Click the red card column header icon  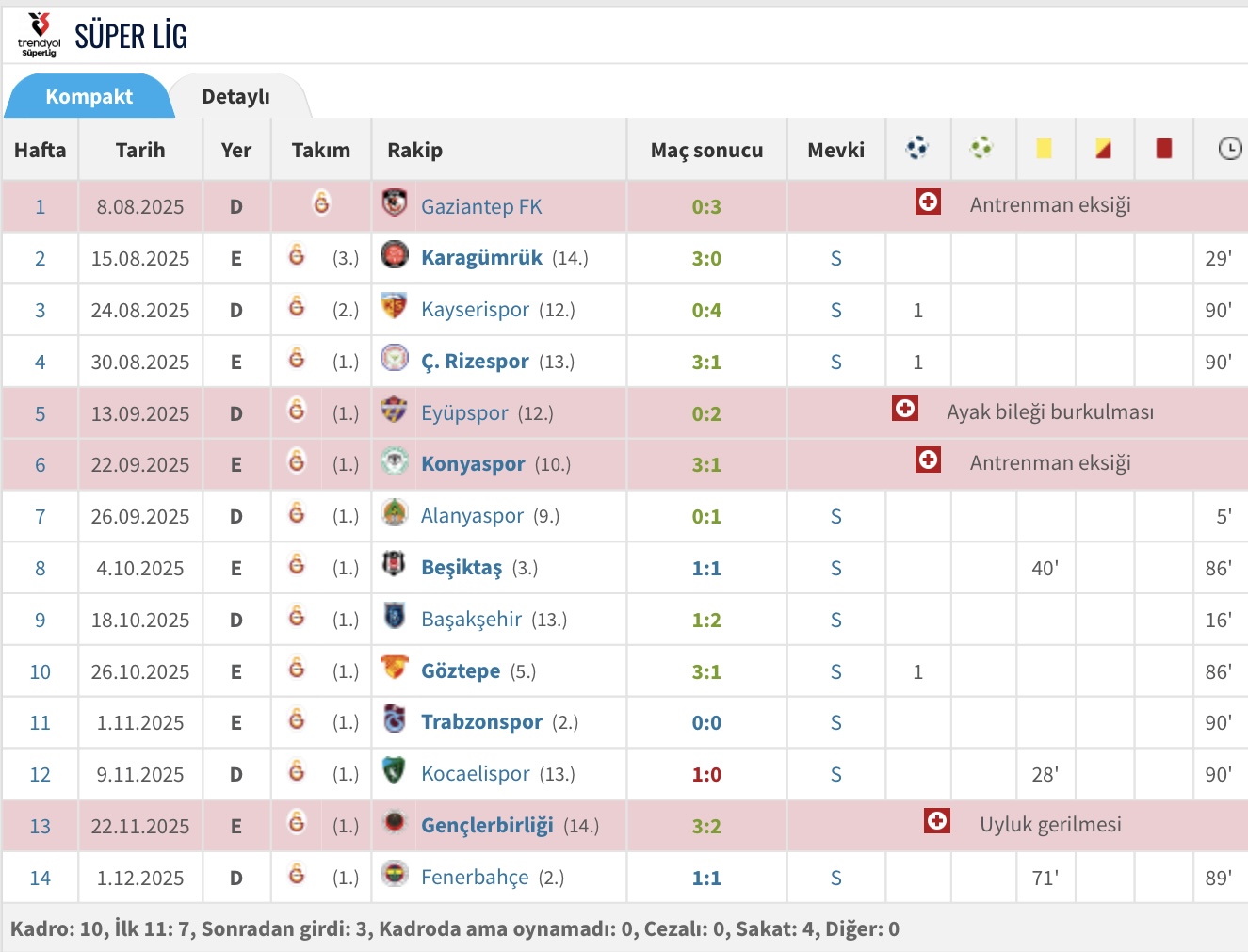tap(1164, 148)
